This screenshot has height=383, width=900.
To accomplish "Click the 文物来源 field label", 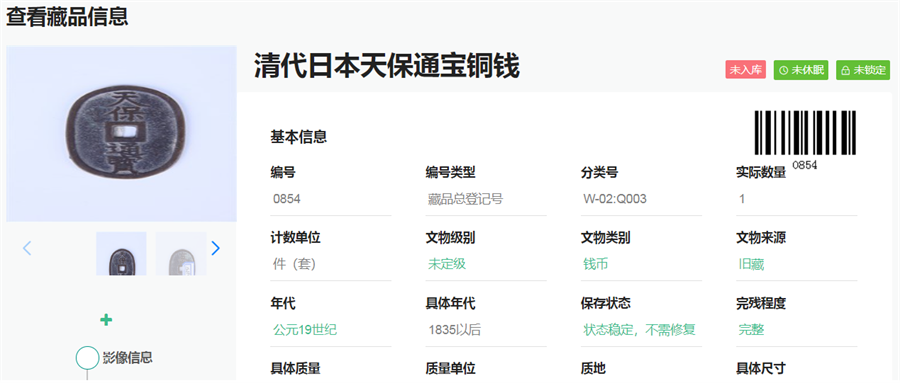I will (x=761, y=237).
